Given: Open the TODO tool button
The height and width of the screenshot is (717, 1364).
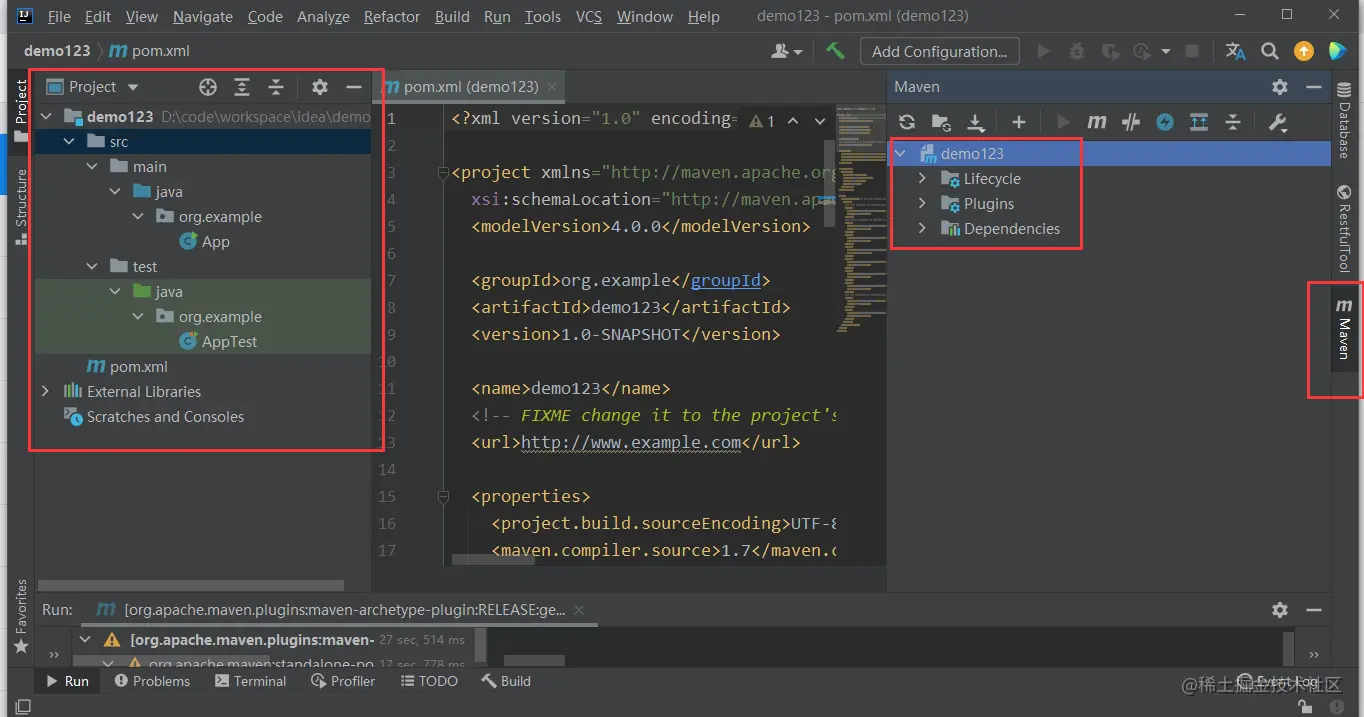Looking at the screenshot, I should coord(429,681).
